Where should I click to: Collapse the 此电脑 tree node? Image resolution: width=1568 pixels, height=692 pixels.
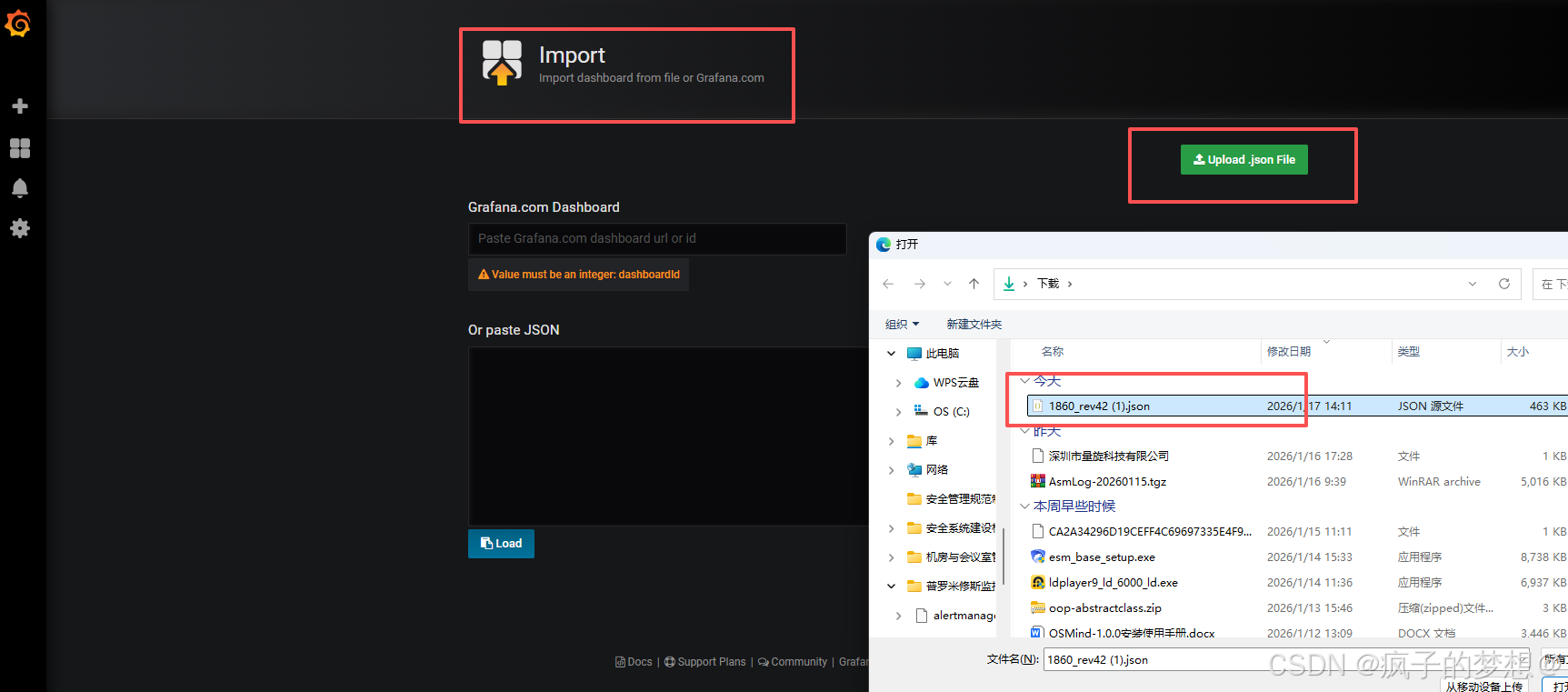(x=891, y=353)
